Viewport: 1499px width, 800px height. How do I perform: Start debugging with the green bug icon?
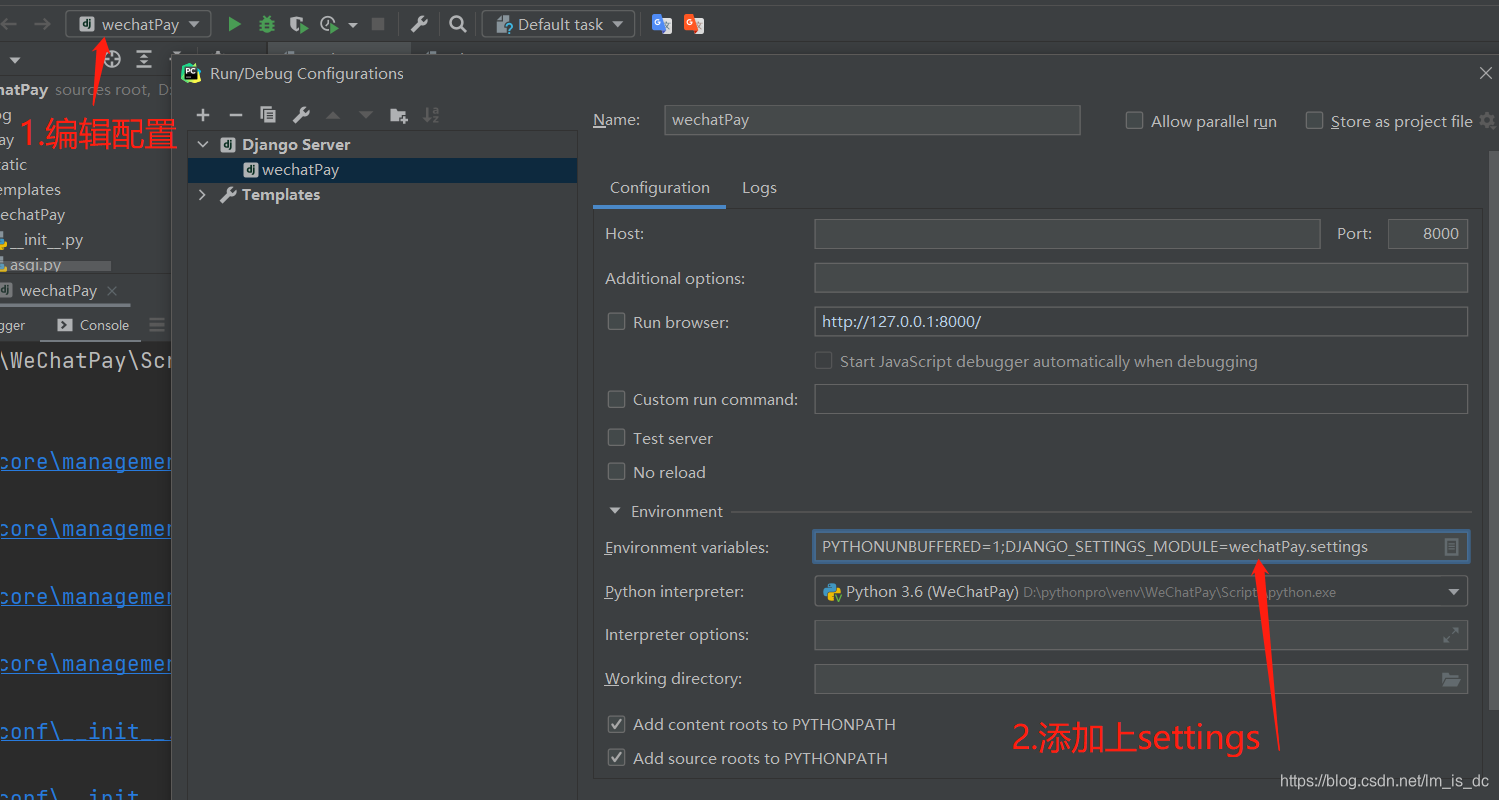(x=267, y=24)
